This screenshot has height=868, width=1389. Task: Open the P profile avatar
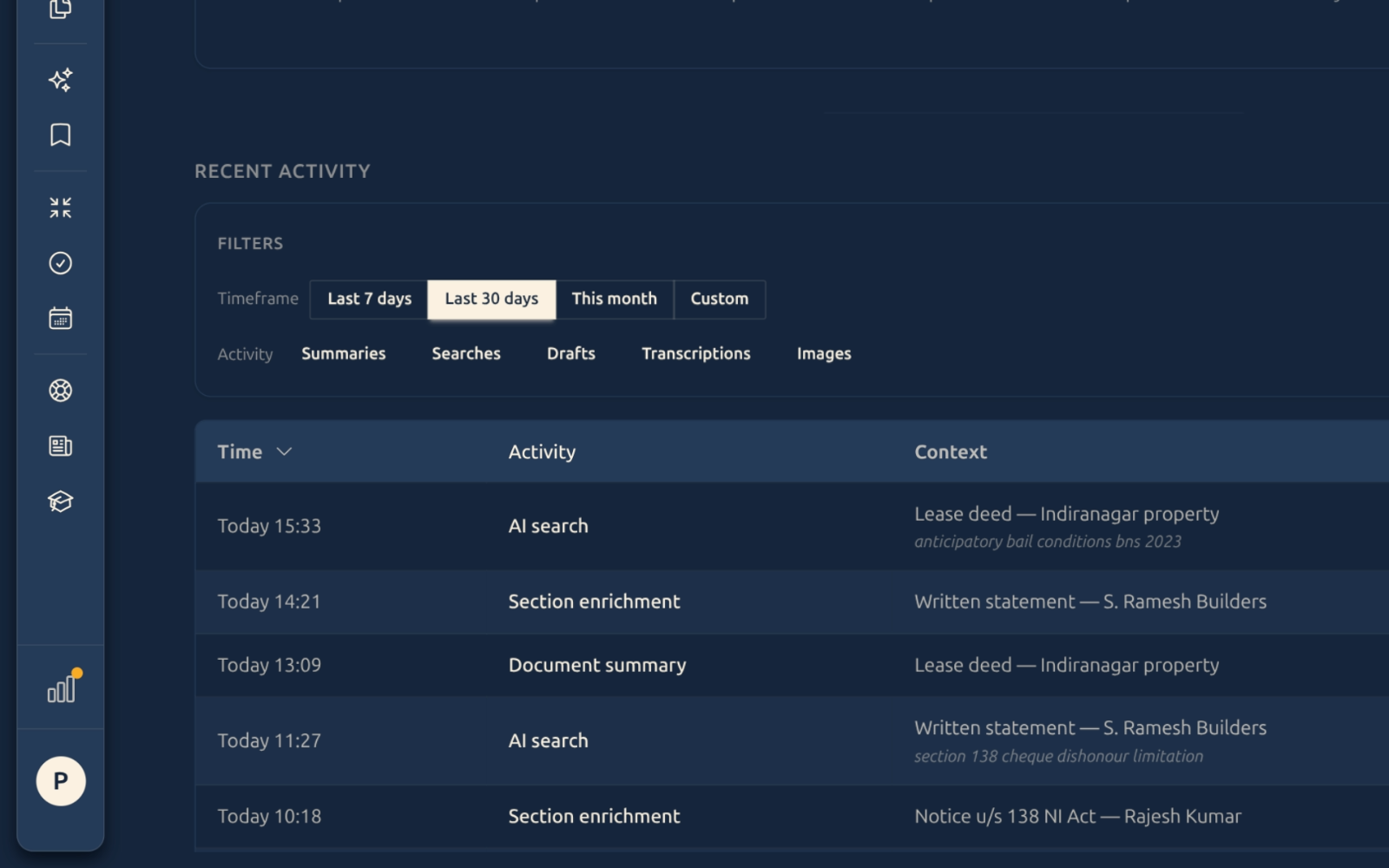pos(60,781)
